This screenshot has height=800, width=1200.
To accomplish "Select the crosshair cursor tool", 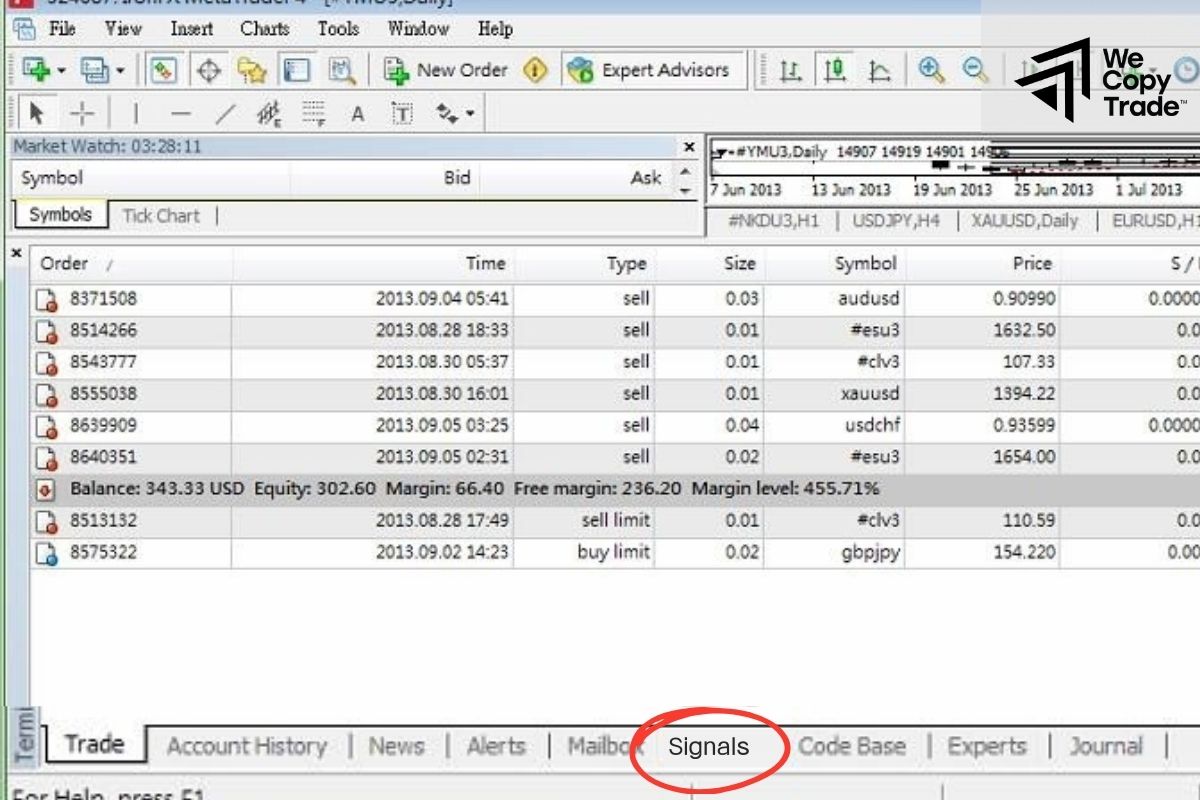I will (x=83, y=114).
